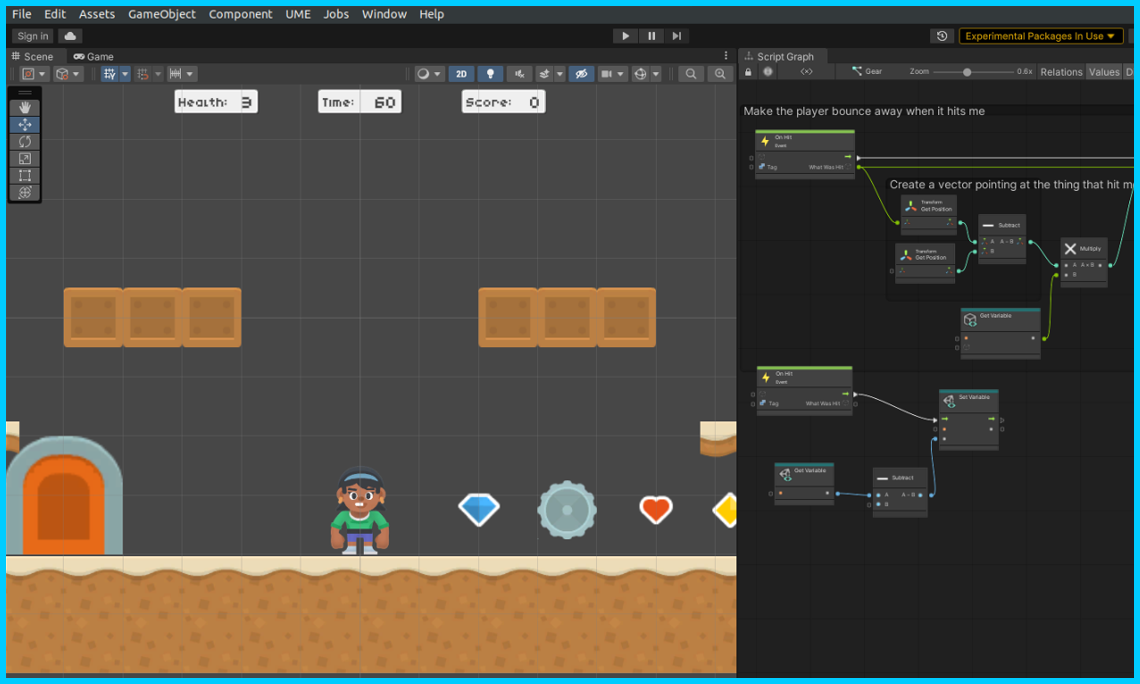Select the Move tool in the Scene overlay
The width and height of the screenshot is (1140, 684).
tap(24, 123)
